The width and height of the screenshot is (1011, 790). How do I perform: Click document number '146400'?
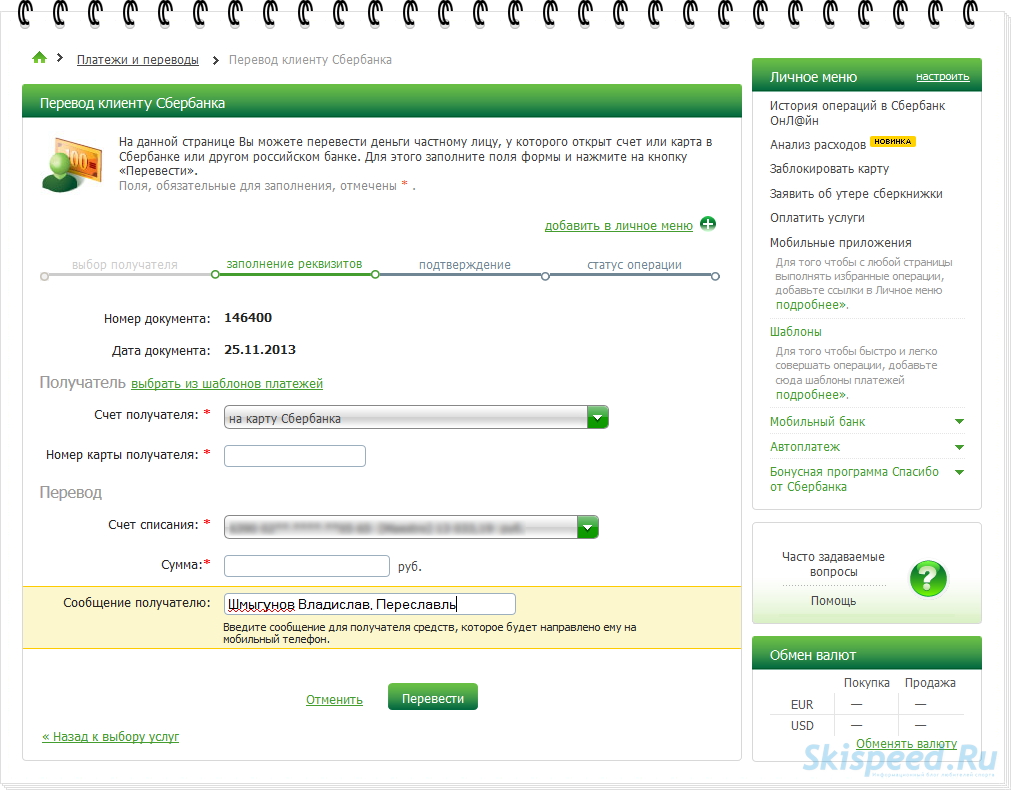click(248, 317)
